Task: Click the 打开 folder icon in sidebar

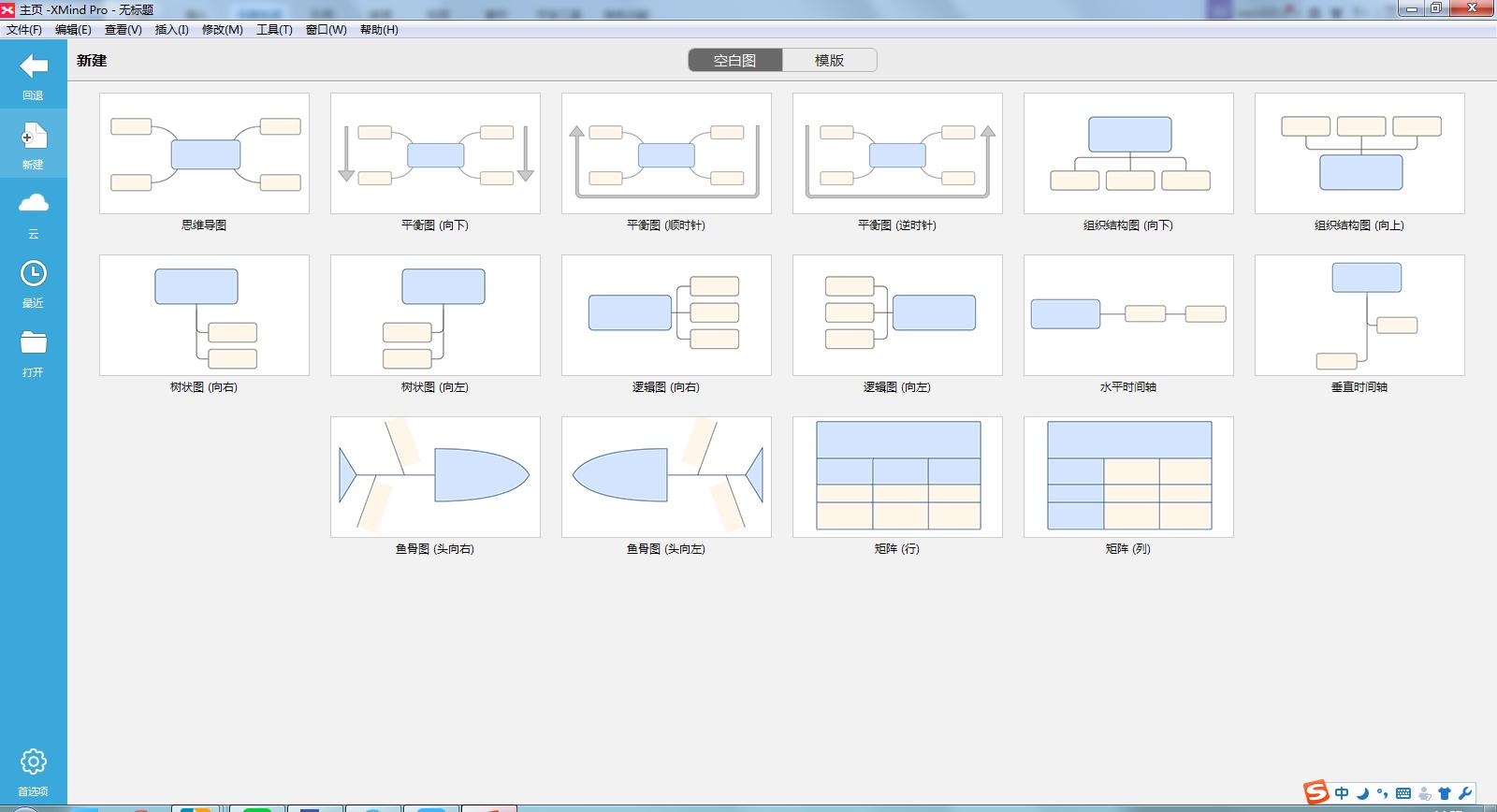Action: pyautogui.click(x=34, y=343)
